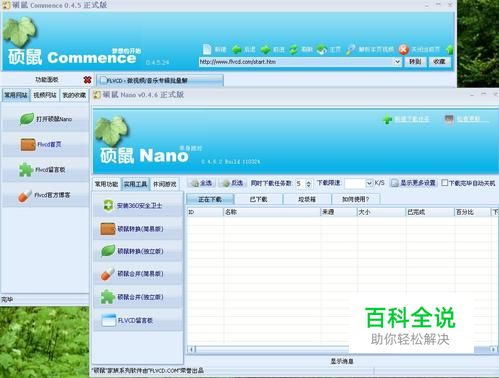The image size is (499, 378).
Task: Click the page icon on FLVCD browser tab
Action: tap(103, 80)
